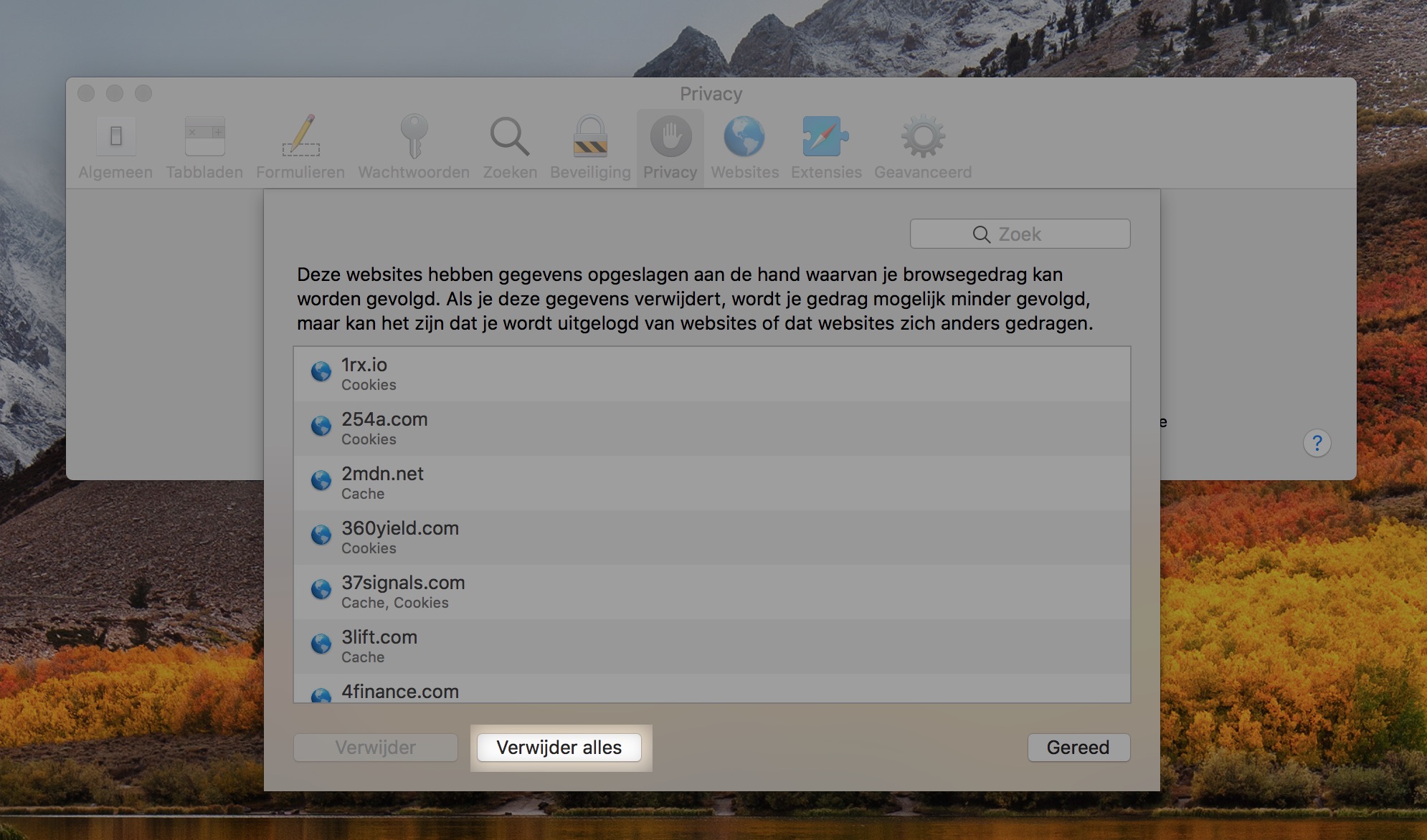The width and height of the screenshot is (1427, 840).
Task: Select the Zoeken magnifier icon
Action: click(510, 138)
